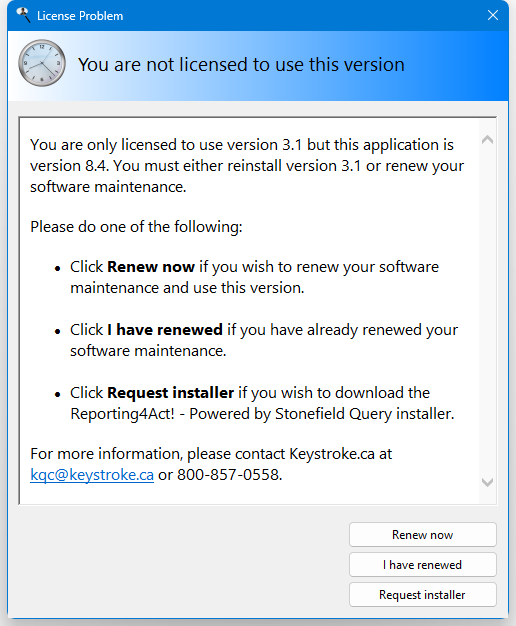Open the kqc@keystroke.ca email link
This screenshot has width=516, height=626.
pyautogui.click(x=92, y=475)
